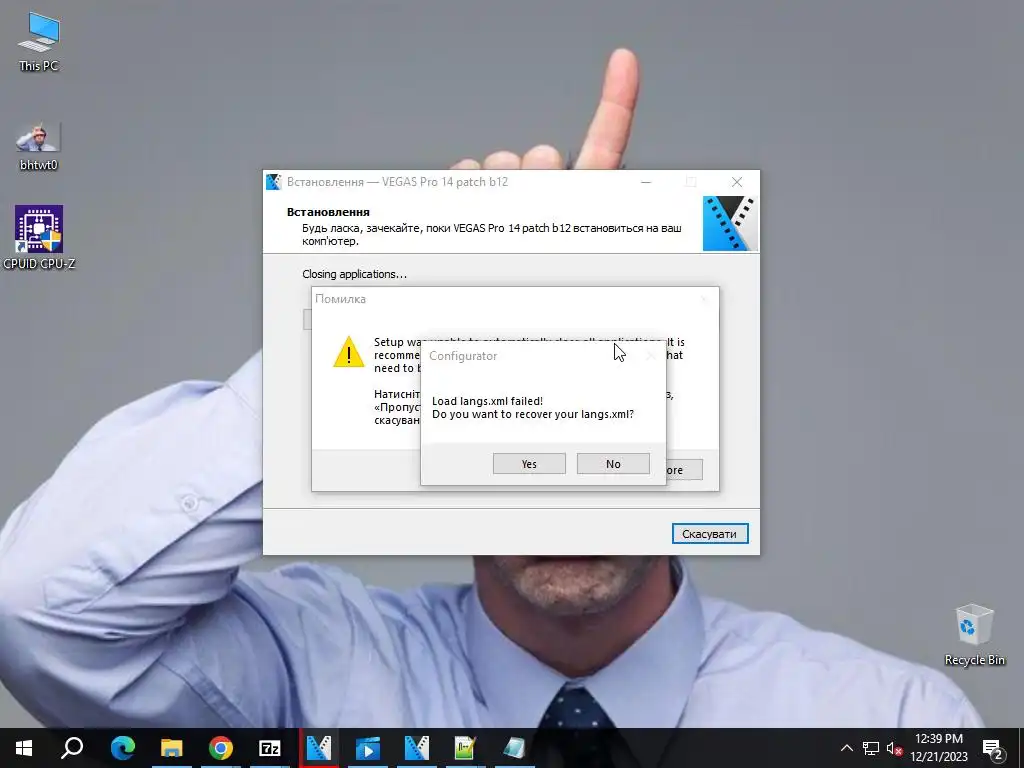Switch to the second VEGAS taskbar icon
Screen dimensions: 1024x768
click(x=417, y=748)
